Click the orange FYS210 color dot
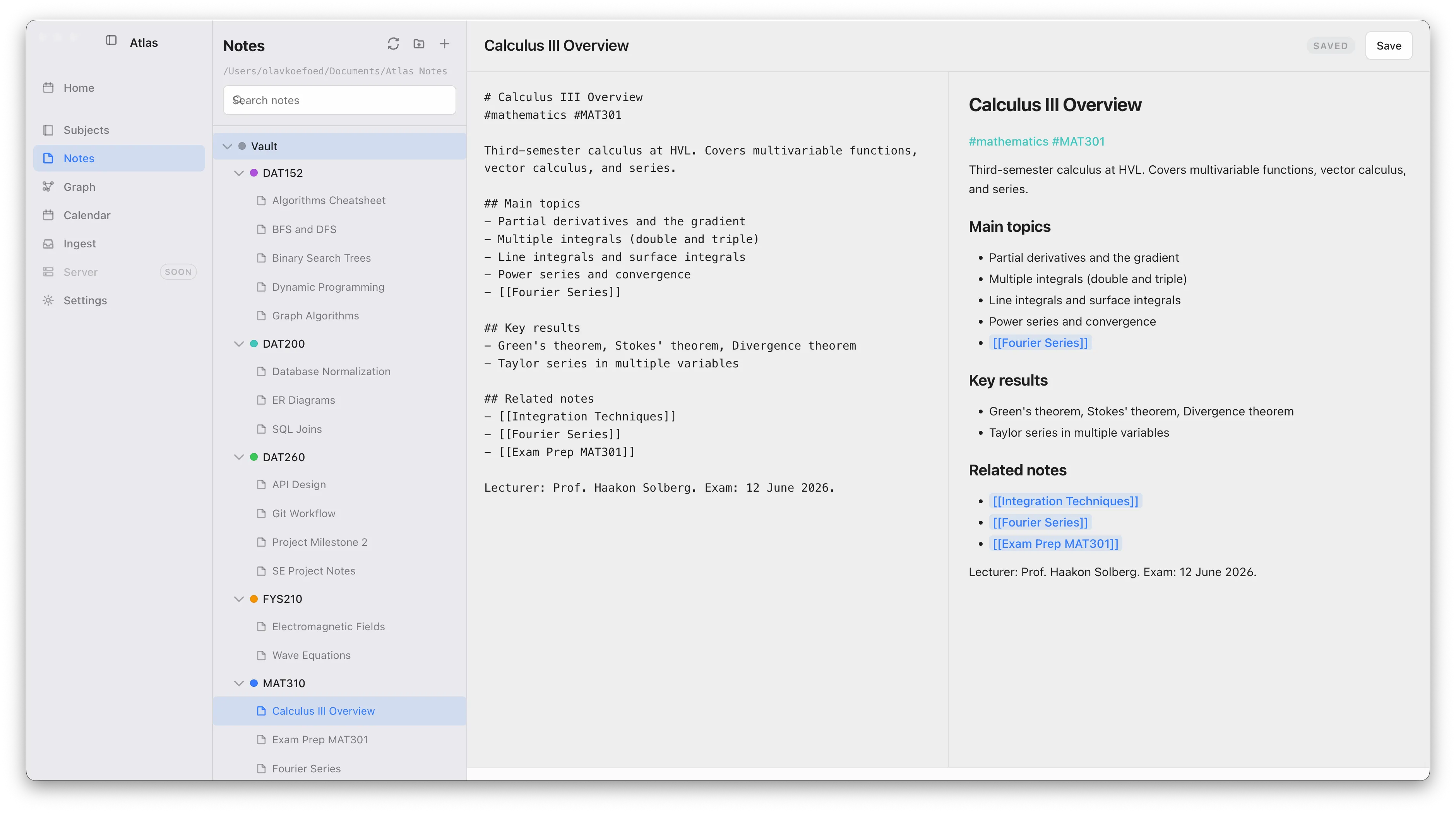The height and width of the screenshot is (813, 1456). (x=254, y=599)
